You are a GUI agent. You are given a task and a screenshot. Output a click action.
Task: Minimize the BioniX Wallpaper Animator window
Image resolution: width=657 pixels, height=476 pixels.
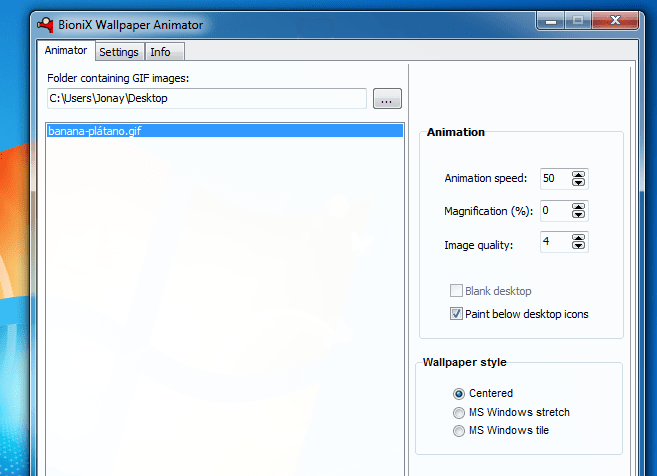point(551,20)
